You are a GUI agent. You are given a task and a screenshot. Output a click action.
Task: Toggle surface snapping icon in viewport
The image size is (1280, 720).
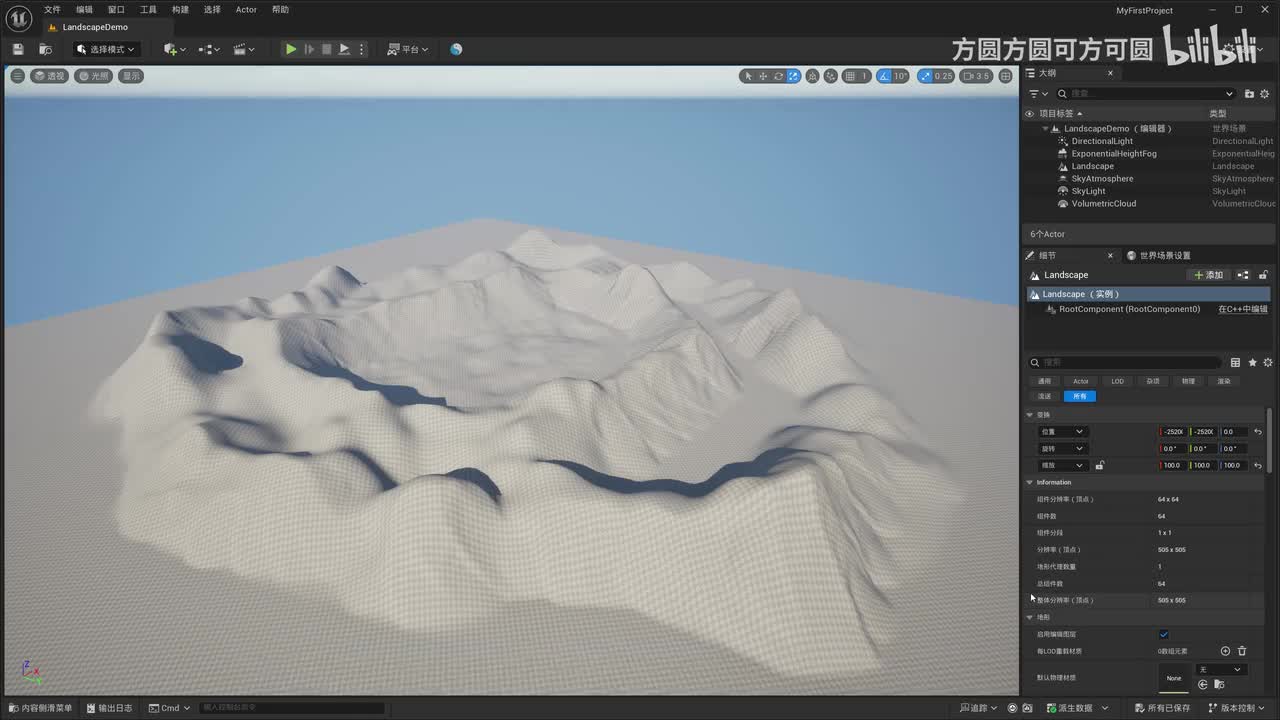[x=830, y=76]
